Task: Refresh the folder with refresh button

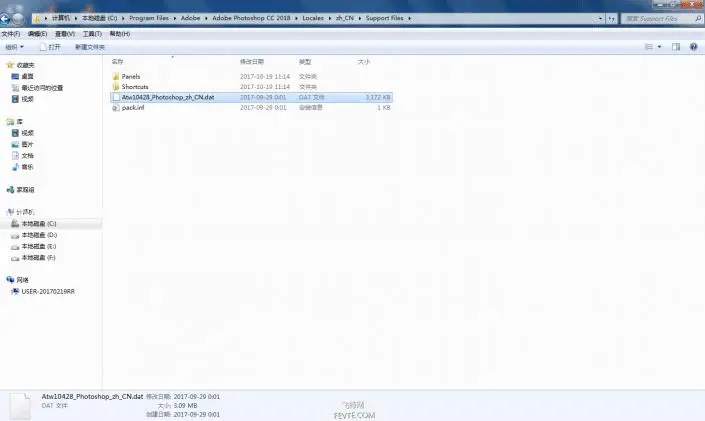Action: click(611, 18)
